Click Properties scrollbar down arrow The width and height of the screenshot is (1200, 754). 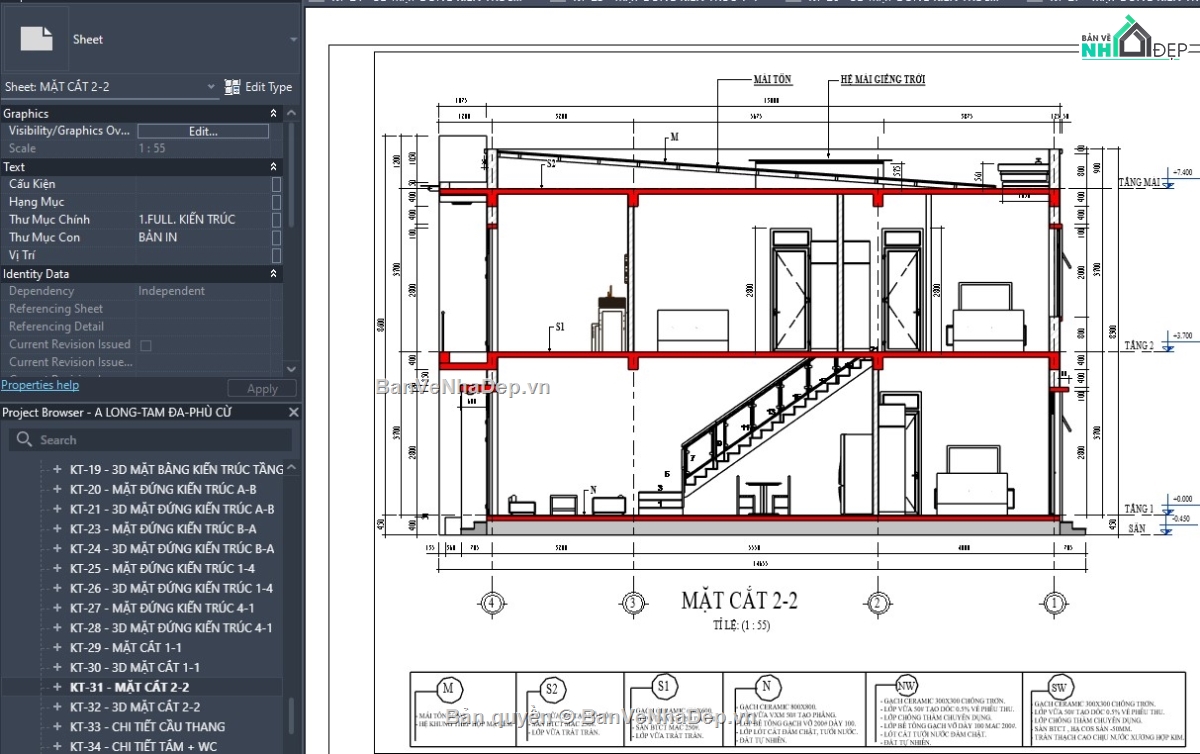point(292,370)
